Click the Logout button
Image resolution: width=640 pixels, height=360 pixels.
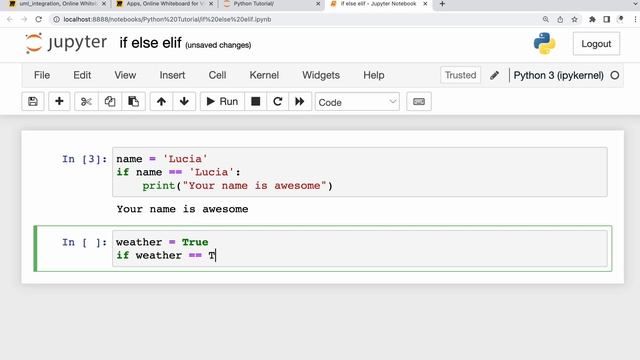(596, 44)
